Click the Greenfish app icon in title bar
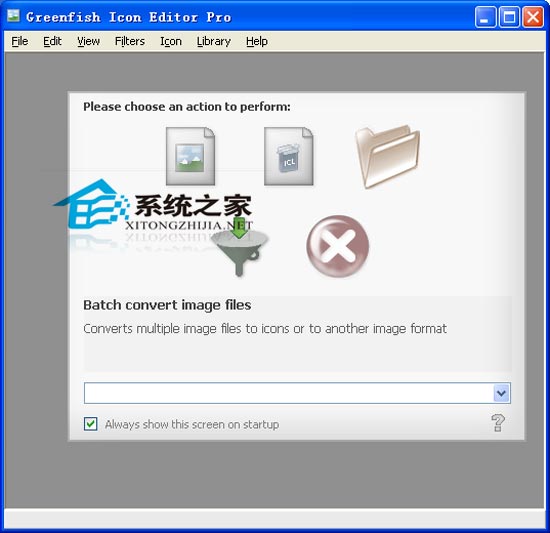Screen dimensions: 550x533 coord(14,16)
